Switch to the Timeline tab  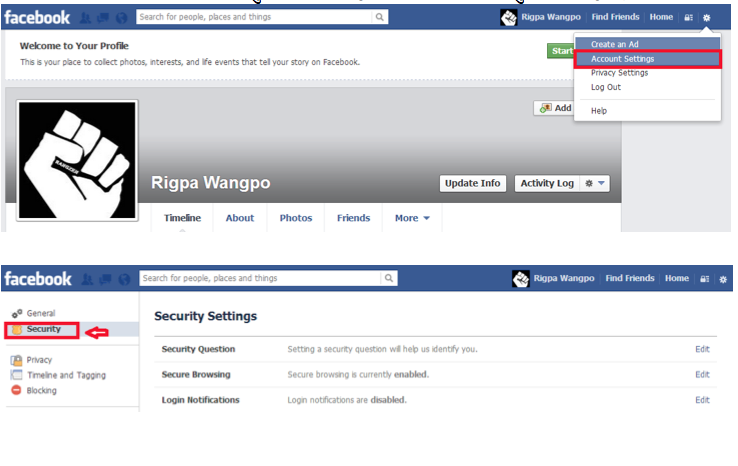[x=182, y=218]
